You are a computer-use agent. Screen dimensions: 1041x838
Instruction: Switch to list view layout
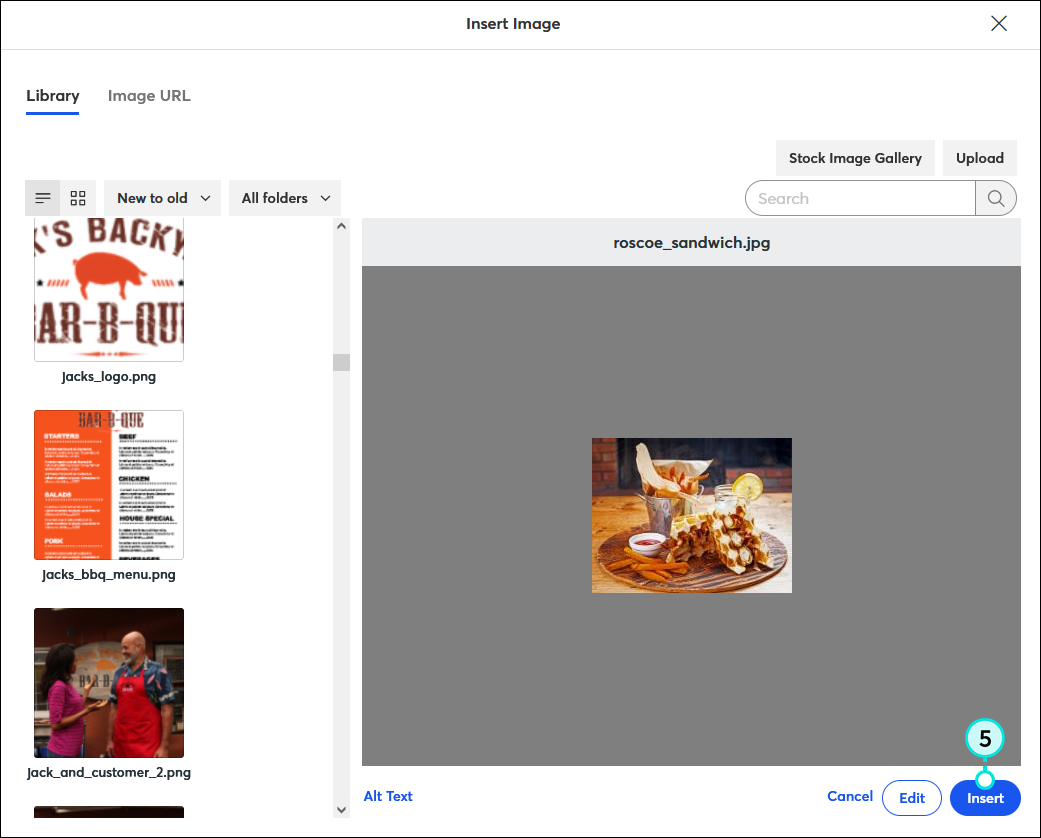(x=42, y=197)
